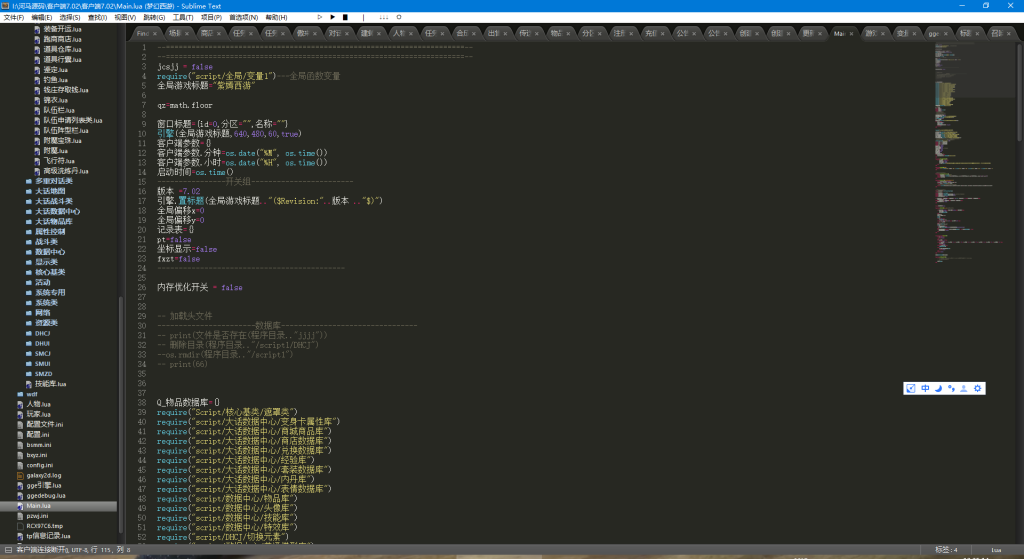
Task: Click the folder icon beside 战斗类
Action: coord(28,241)
